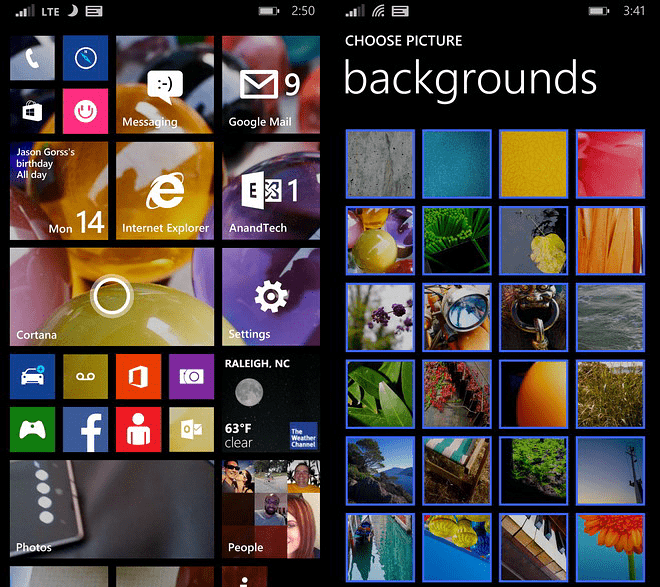660x587 pixels.
Task: Tap the message notification icon beside Wi-Fi
Action: pos(400,11)
